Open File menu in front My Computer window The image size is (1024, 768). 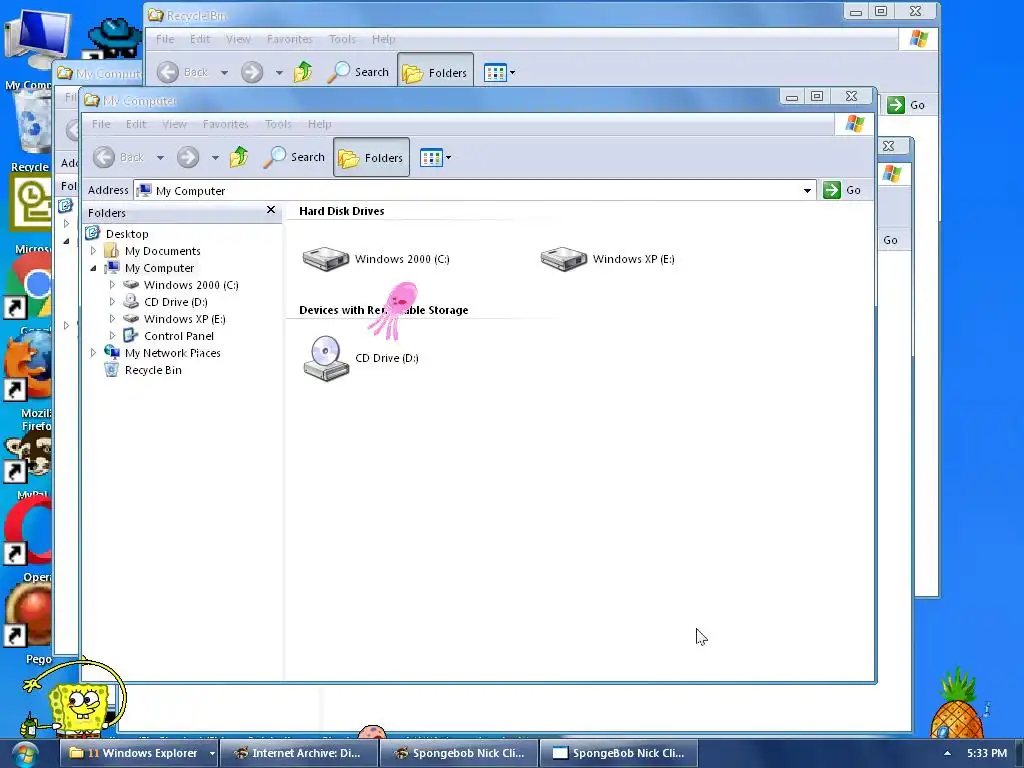point(101,124)
